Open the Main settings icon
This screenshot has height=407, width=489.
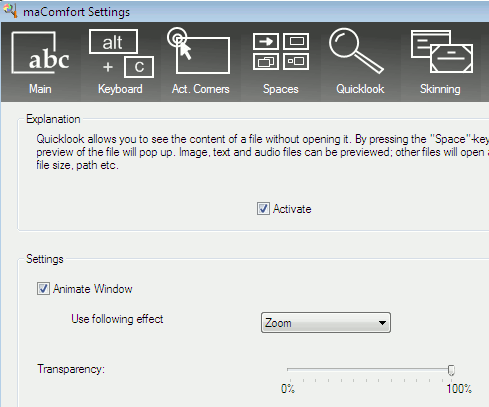(40, 53)
